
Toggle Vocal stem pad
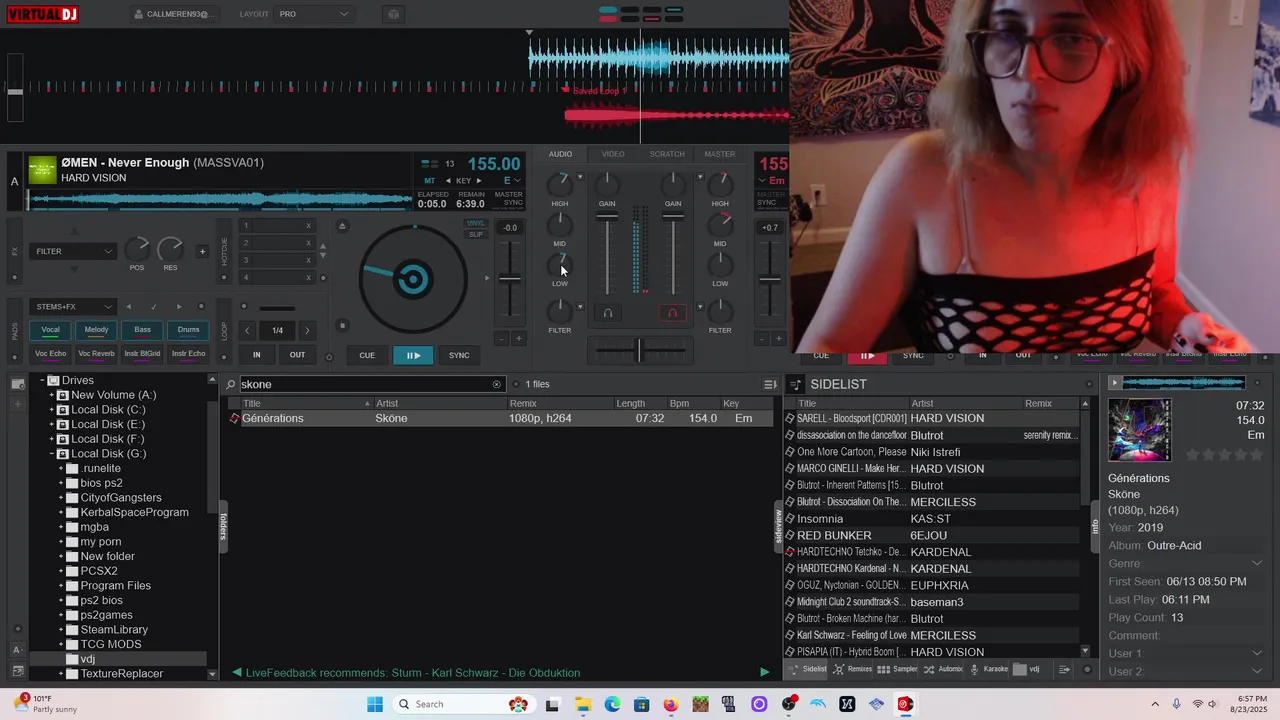[x=50, y=330]
